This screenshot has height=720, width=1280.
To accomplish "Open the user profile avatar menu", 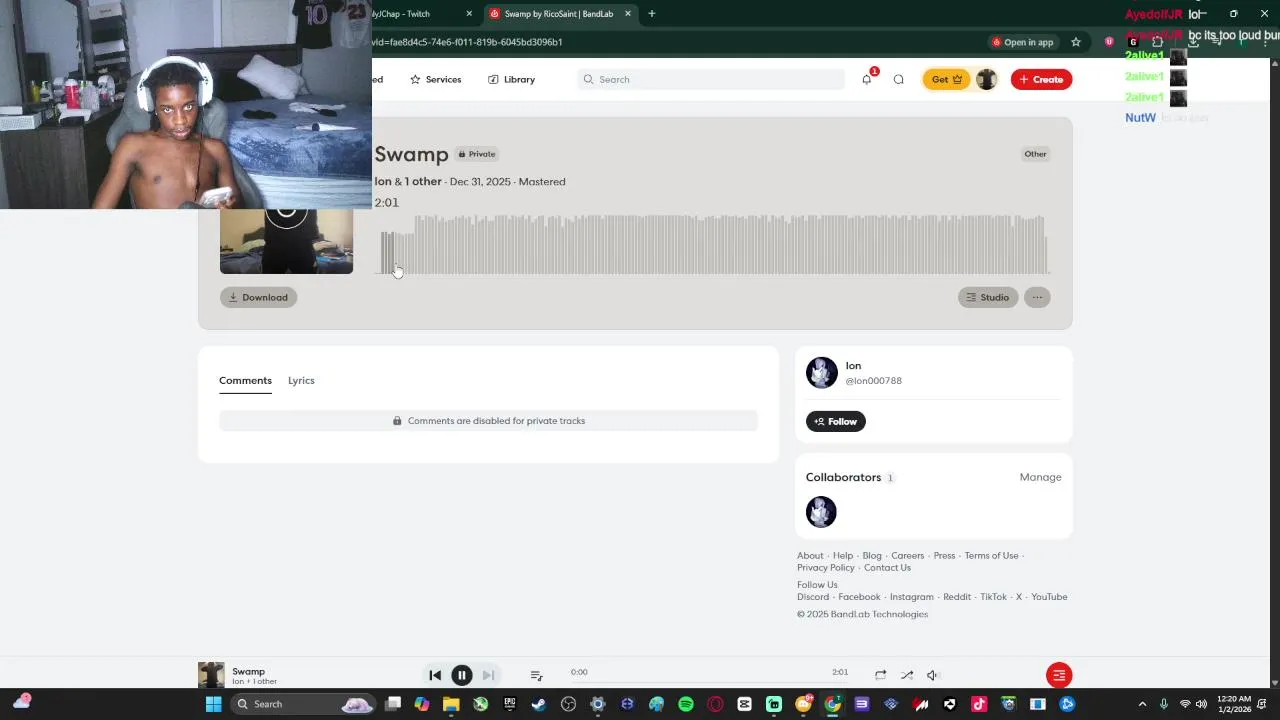I will coord(986,79).
